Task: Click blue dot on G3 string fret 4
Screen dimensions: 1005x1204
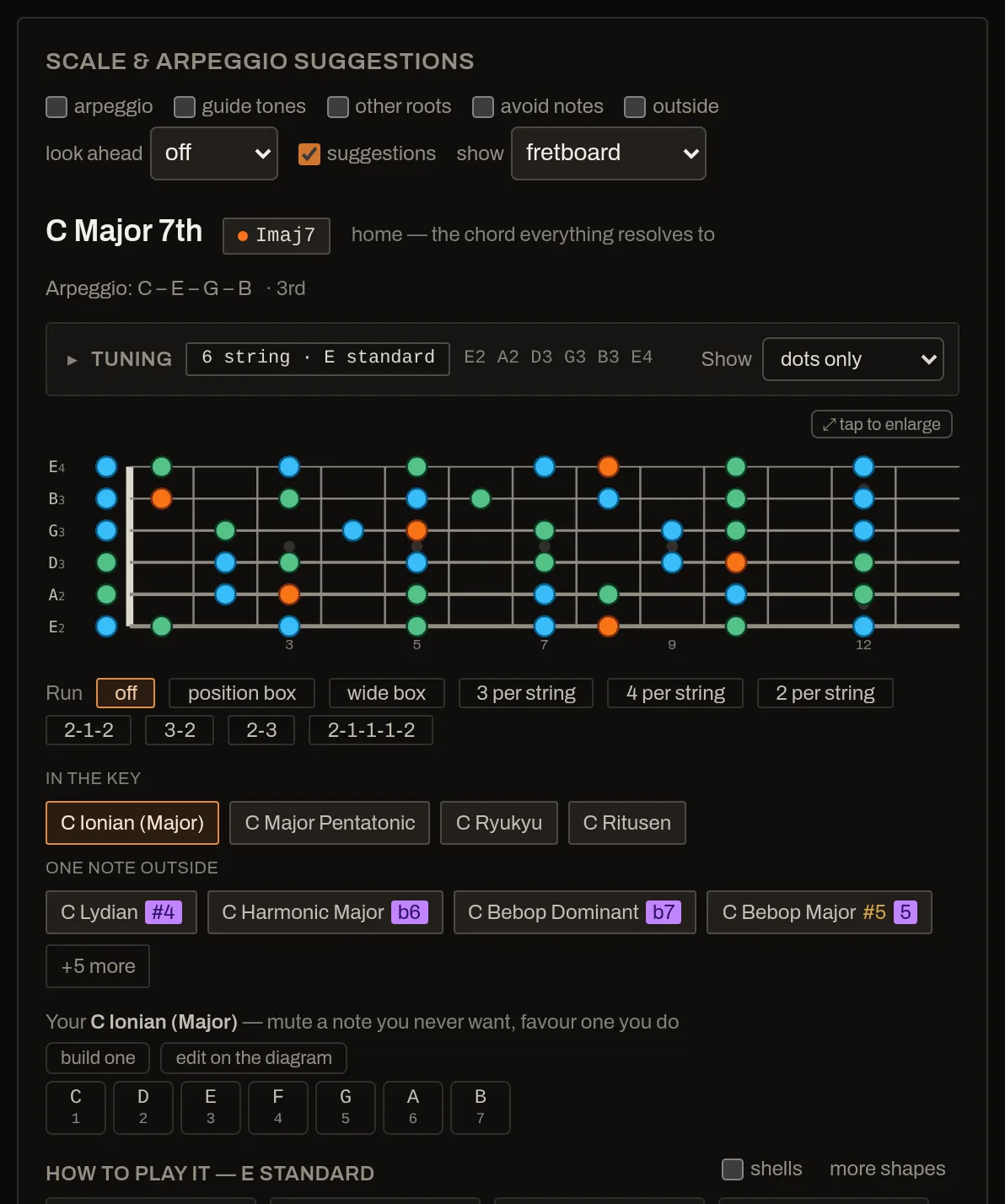Action: click(x=353, y=531)
